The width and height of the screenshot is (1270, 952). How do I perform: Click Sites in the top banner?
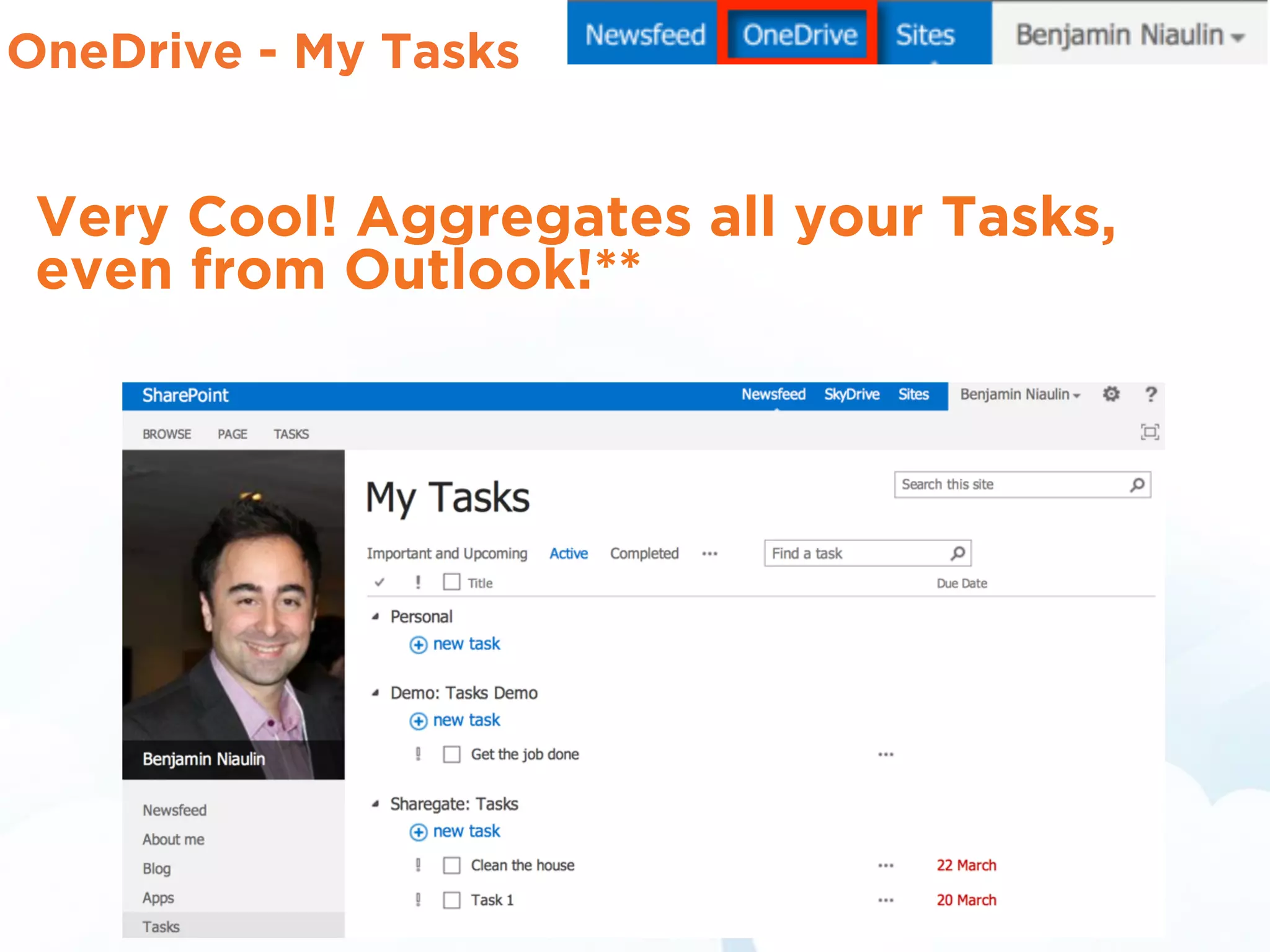(x=925, y=35)
